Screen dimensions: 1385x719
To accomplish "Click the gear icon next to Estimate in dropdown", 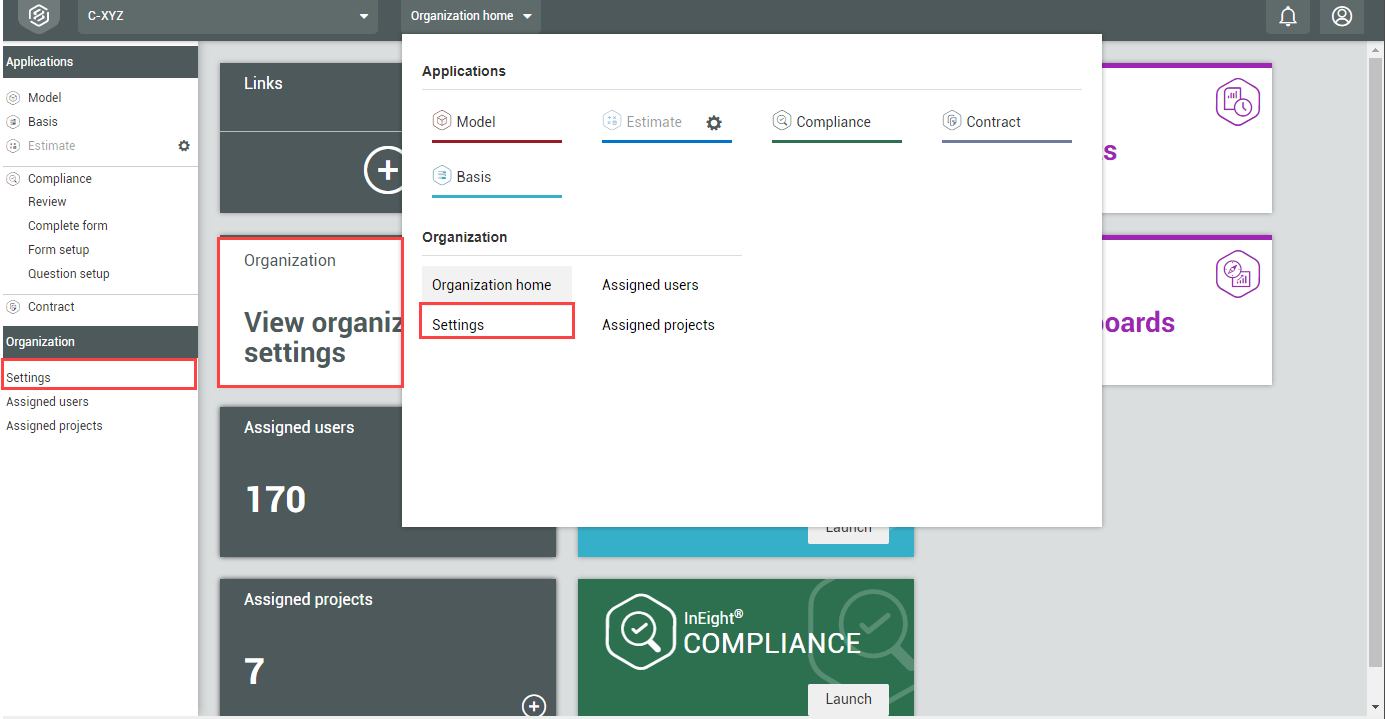I will (714, 123).
